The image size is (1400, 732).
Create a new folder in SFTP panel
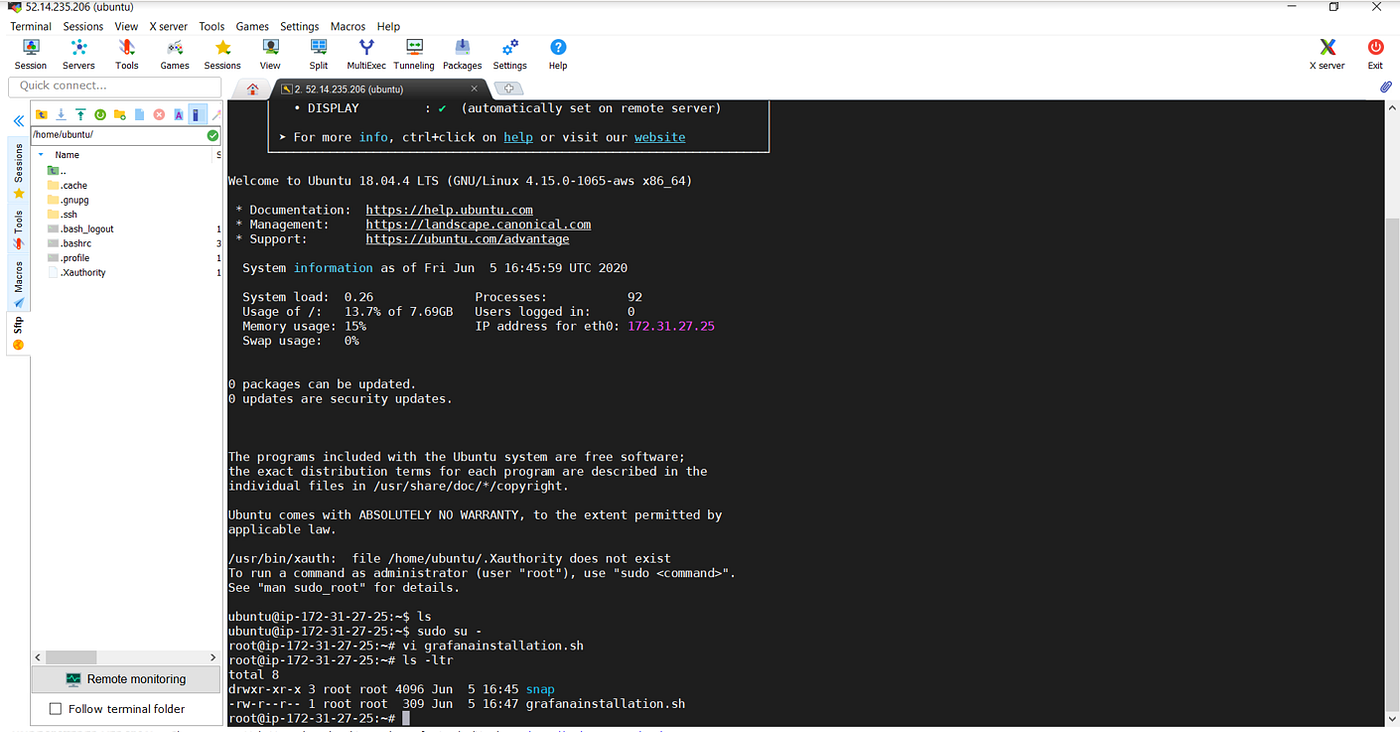[119, 114]
